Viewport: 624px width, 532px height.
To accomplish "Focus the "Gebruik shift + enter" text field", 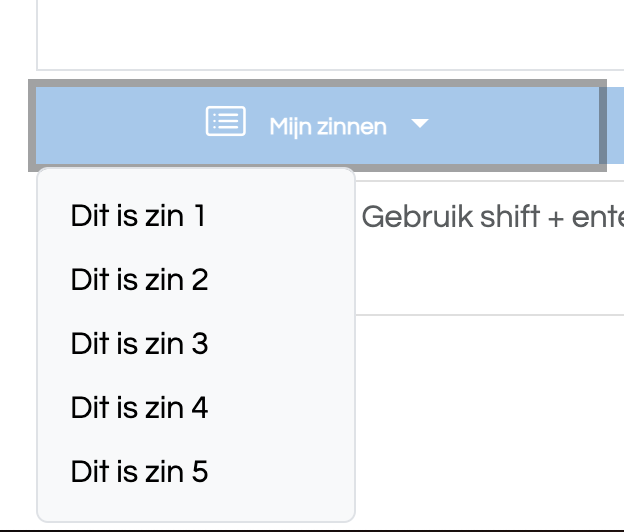I will 489,247.
